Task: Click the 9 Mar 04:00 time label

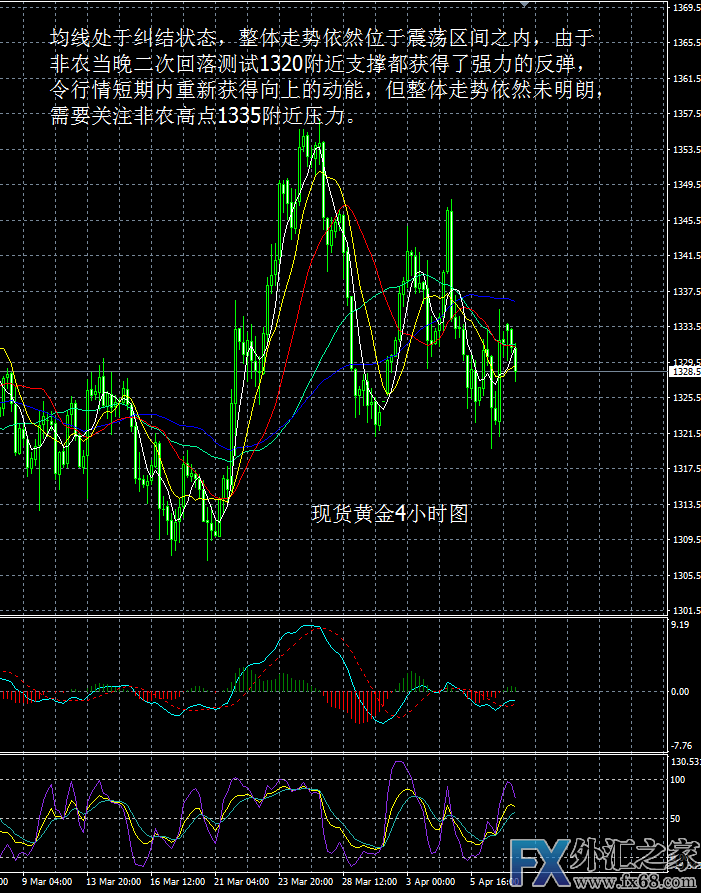Action: click(x=46, y=884)
